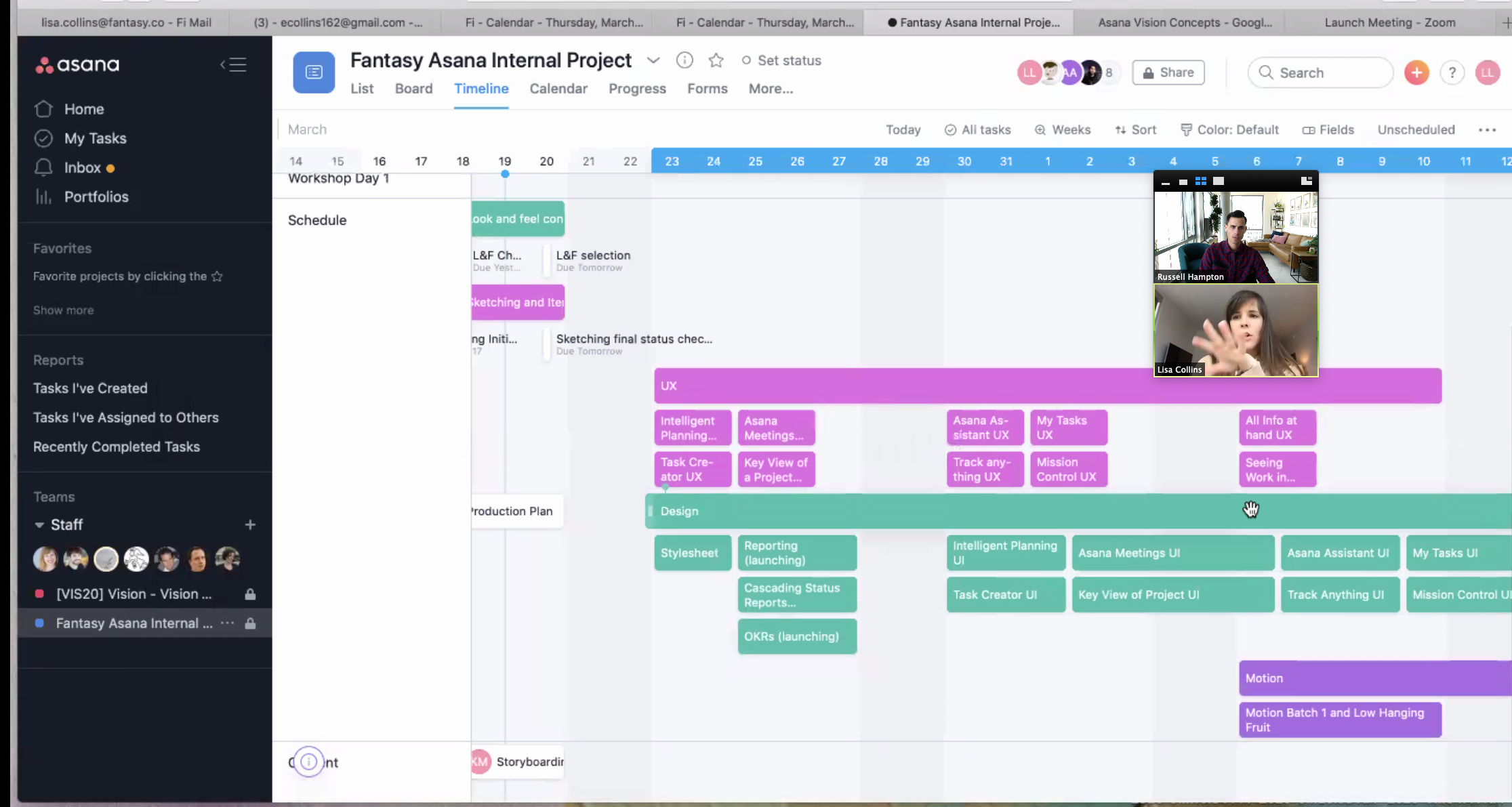The image size is (1512, 807).
Task: Open timeline three-dot more options
Action: pos(1487,129)
